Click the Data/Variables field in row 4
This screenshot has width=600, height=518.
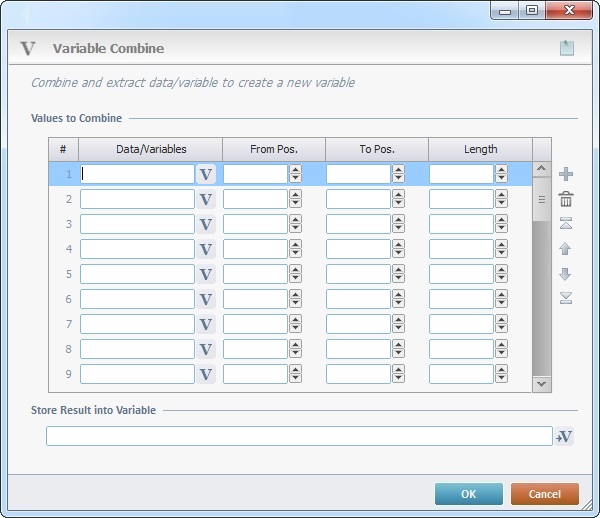pos(137,249)
